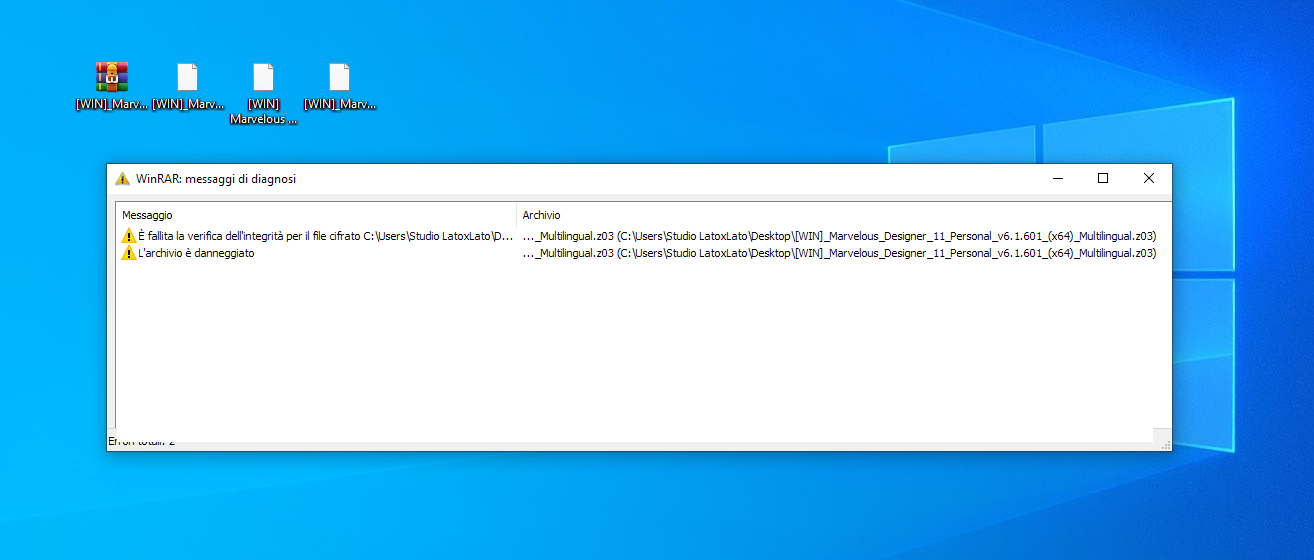Click the "Errori totali: 2" status text

coord(141,442)
